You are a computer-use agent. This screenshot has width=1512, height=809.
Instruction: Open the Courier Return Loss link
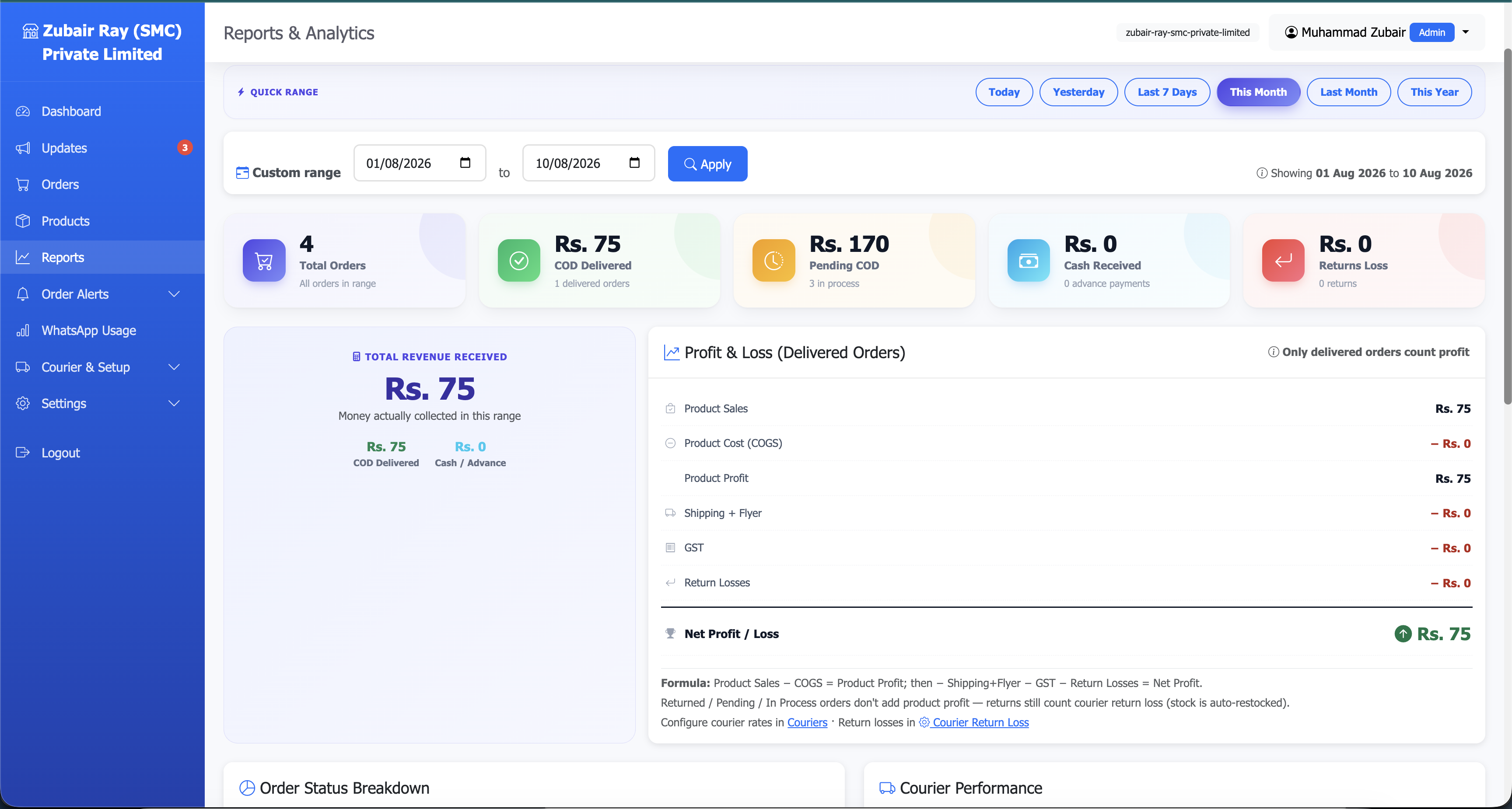coord(974,723)
